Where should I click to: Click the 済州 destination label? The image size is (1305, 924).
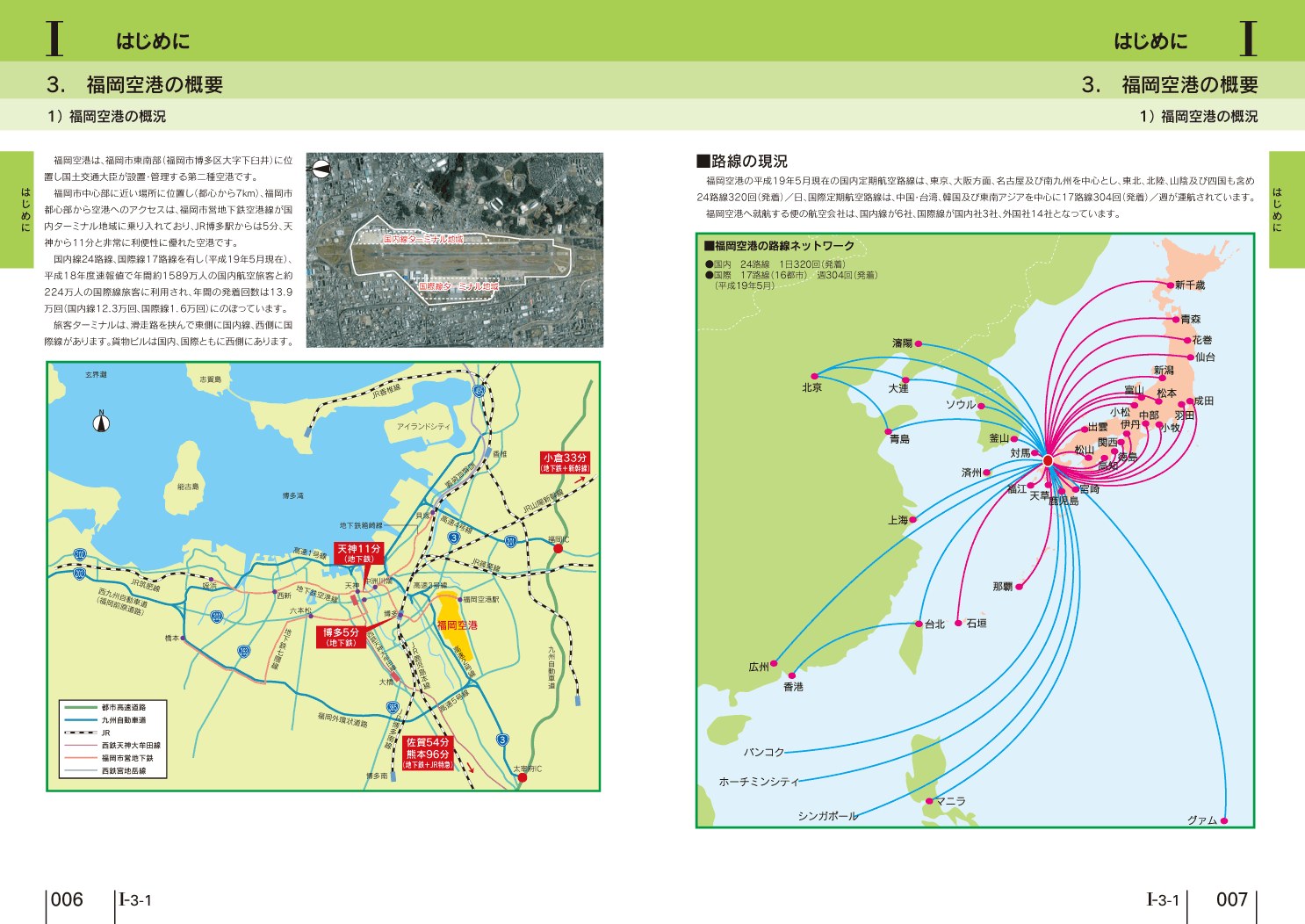pos(971,473)
